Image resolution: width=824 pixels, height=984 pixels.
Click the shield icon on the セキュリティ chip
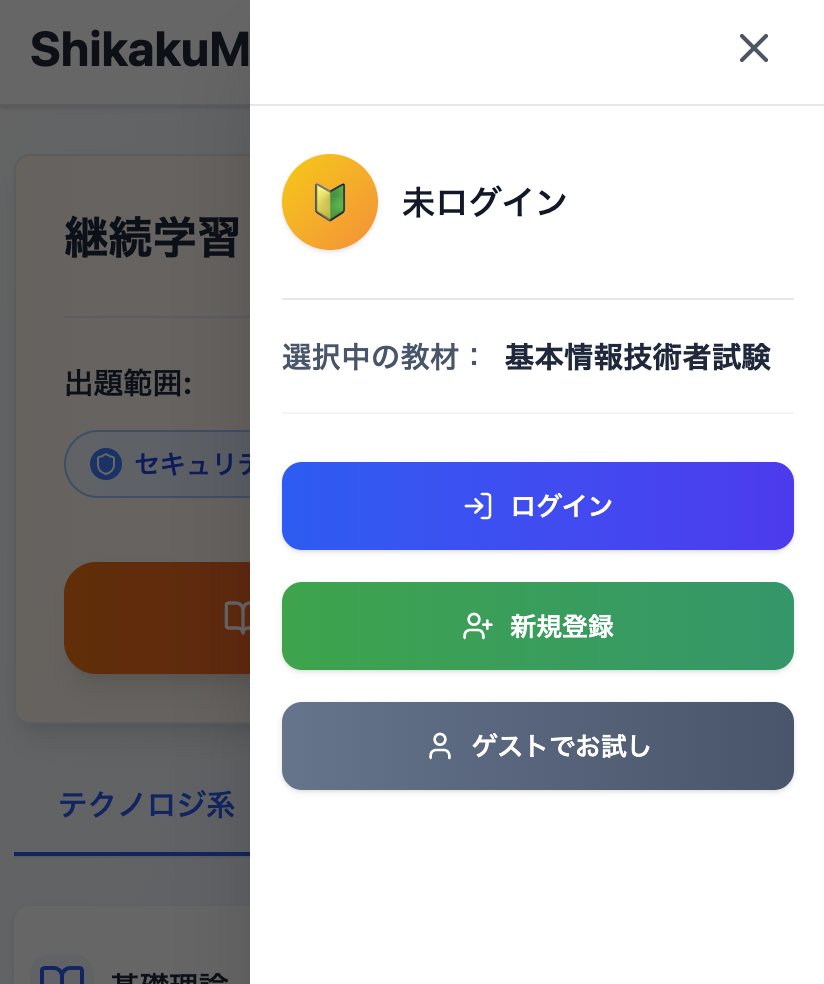tap(105, 464)
